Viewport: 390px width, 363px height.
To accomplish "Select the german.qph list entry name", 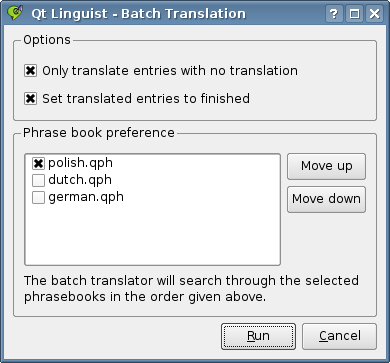I will pyautogui.click(x=86, y=197).
